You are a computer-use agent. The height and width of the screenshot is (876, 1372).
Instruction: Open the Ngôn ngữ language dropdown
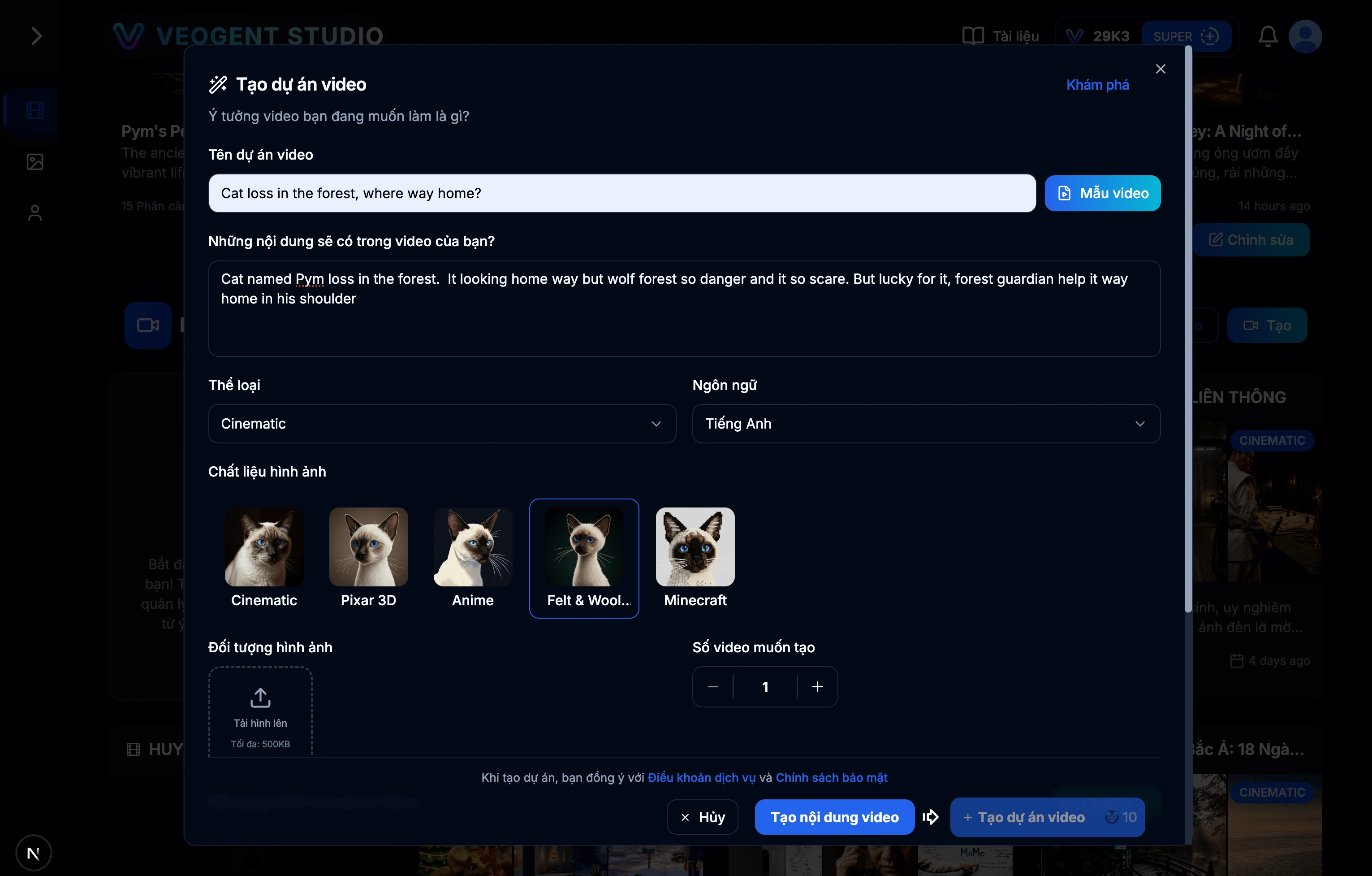(925, 424)
